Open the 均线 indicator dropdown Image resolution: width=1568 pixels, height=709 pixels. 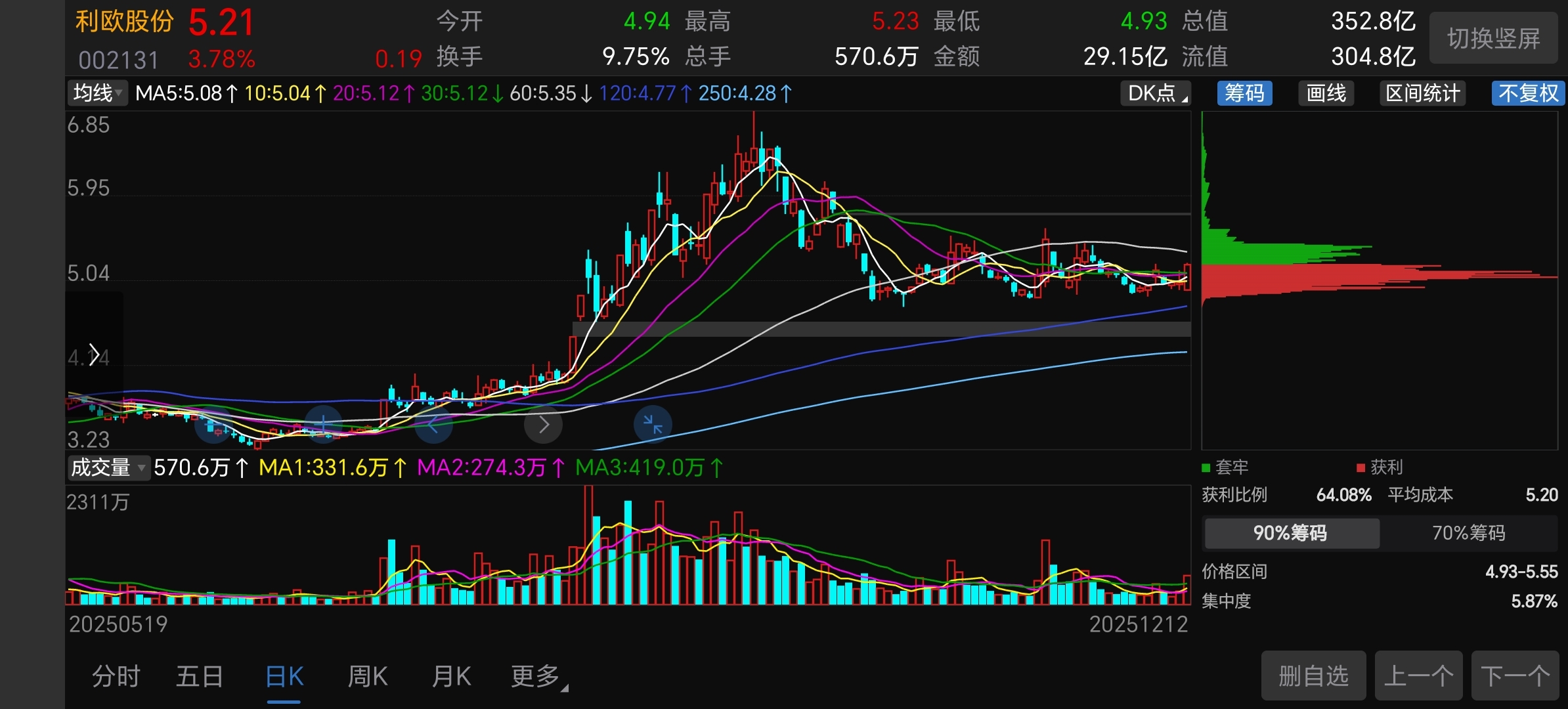coord(98,93)
